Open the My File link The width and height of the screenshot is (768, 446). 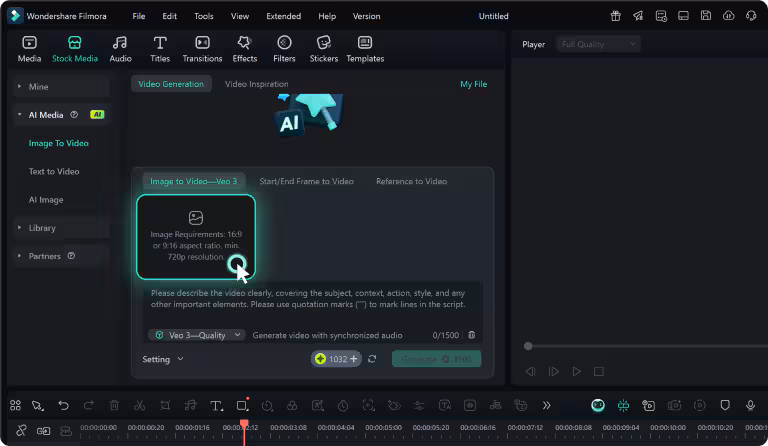coord(473,84)
